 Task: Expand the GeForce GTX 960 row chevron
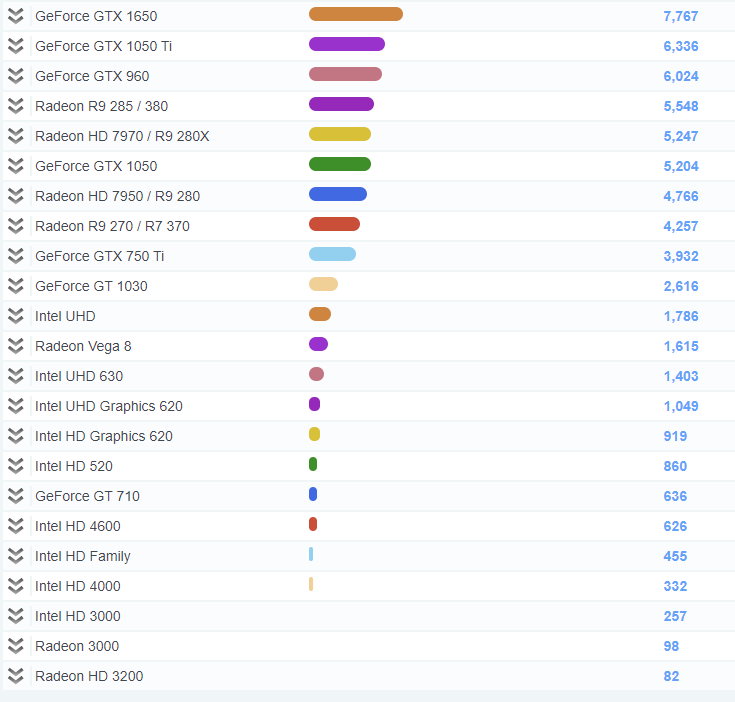[15, 76]
